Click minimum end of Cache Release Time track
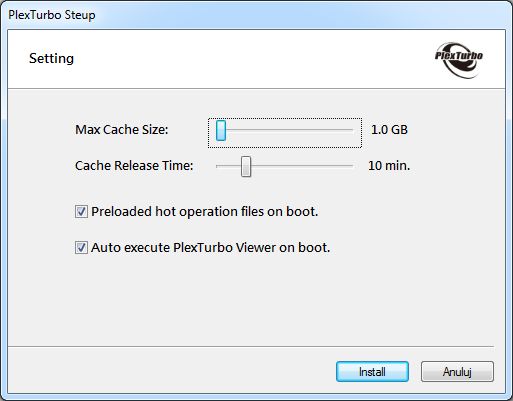Viewport: 513px width, 401px height. tap(218, 166)
